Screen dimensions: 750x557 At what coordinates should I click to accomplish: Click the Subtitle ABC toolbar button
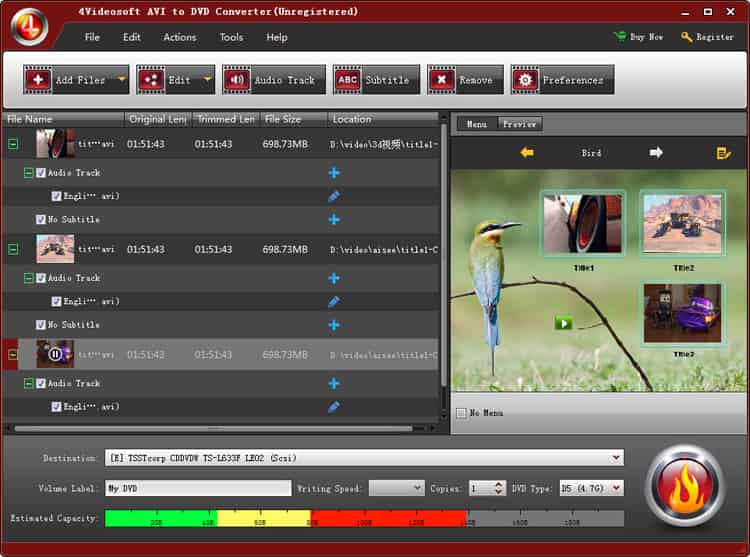click(376, 80)
